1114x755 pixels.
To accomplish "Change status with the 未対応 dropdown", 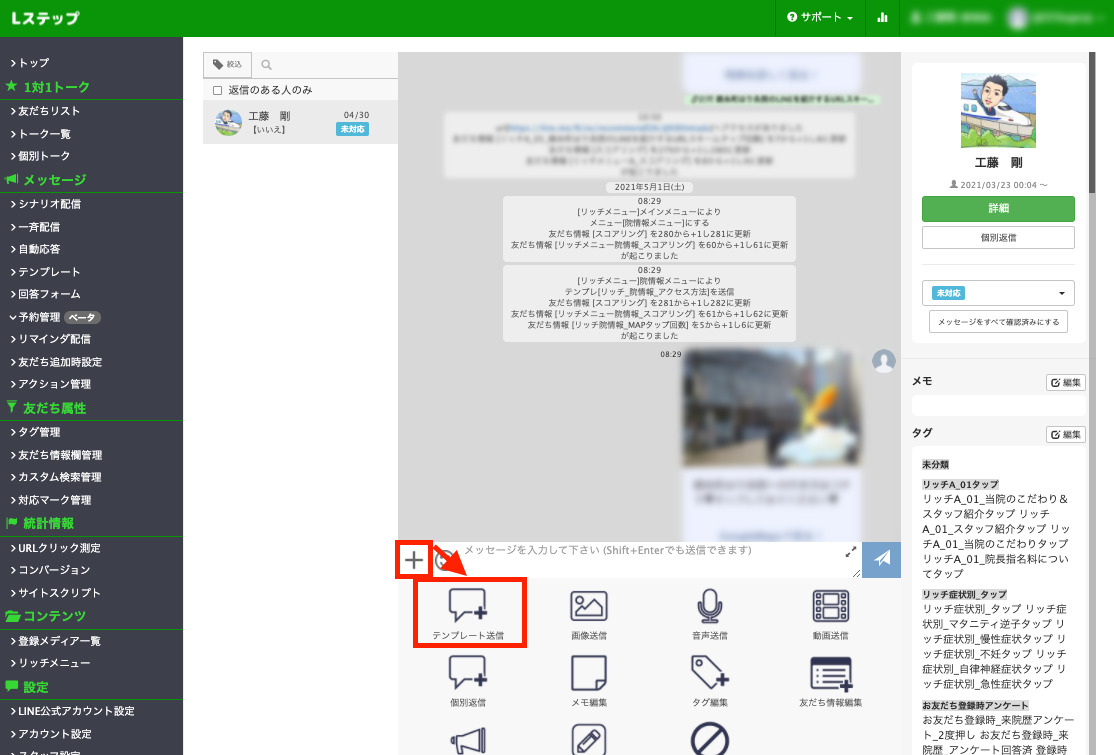I will [997, 293].
